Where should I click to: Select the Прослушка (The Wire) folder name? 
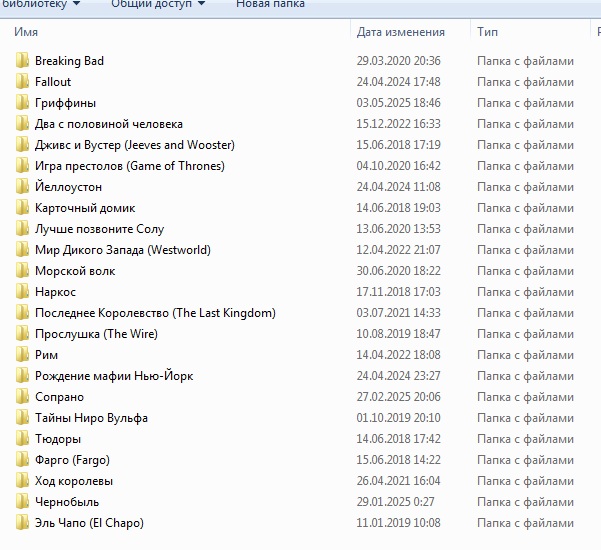(x=96, y=334)
